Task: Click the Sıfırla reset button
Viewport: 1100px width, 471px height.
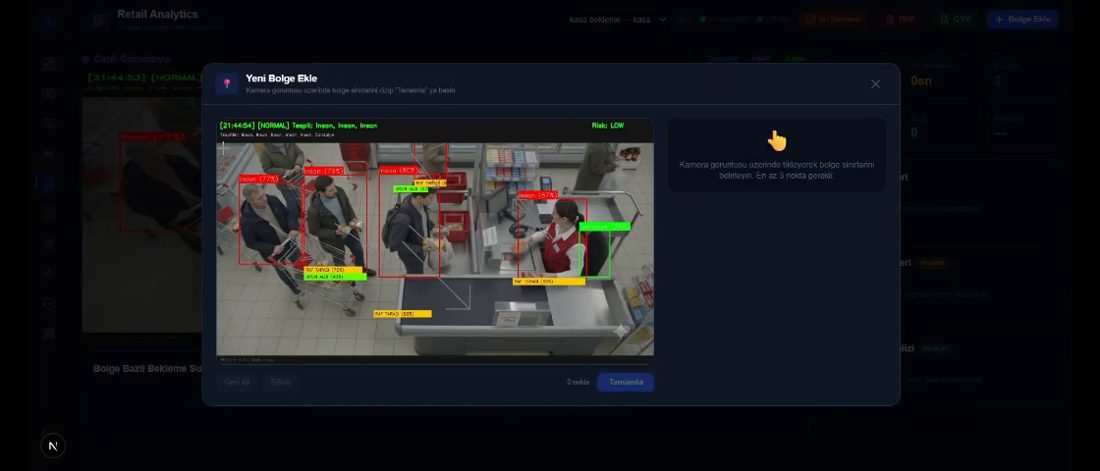Action: click(281, 382)
